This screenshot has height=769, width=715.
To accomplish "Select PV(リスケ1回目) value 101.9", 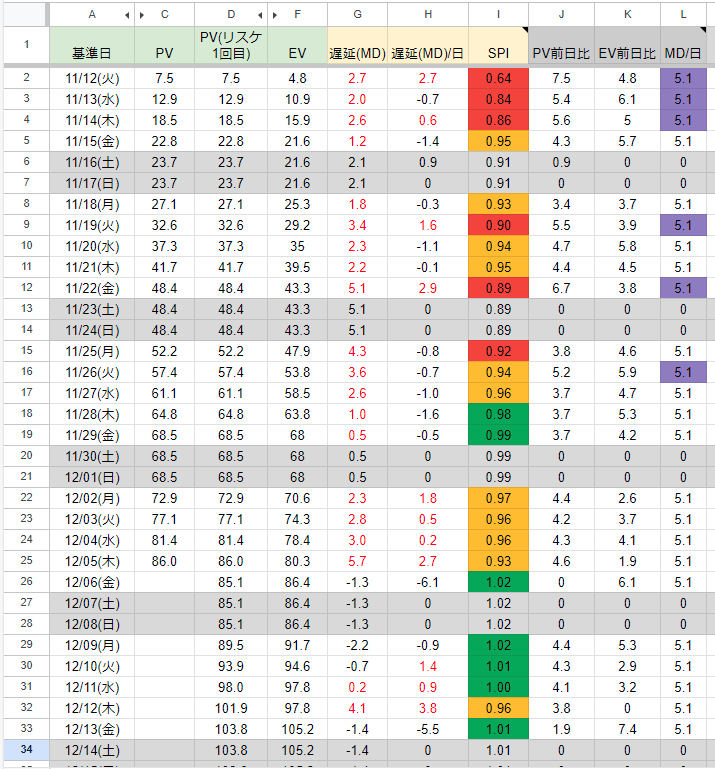I will 231,708.
